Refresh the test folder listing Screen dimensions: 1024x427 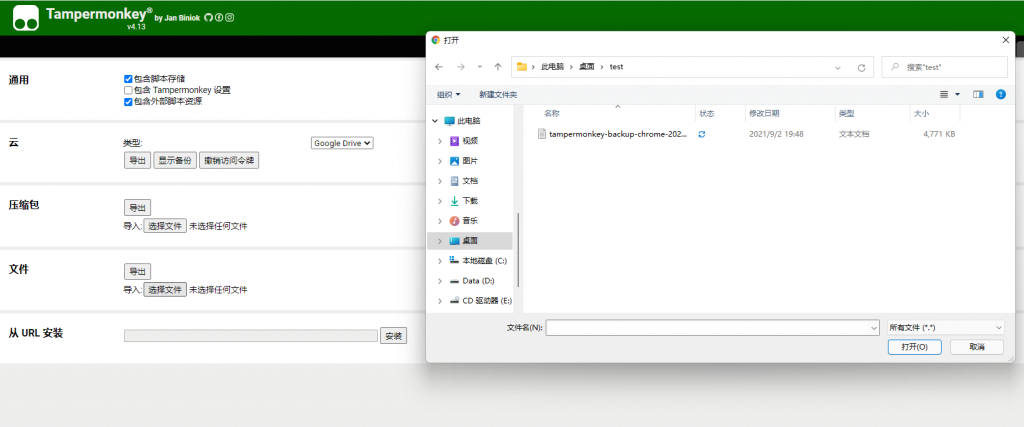coord(861,67)
